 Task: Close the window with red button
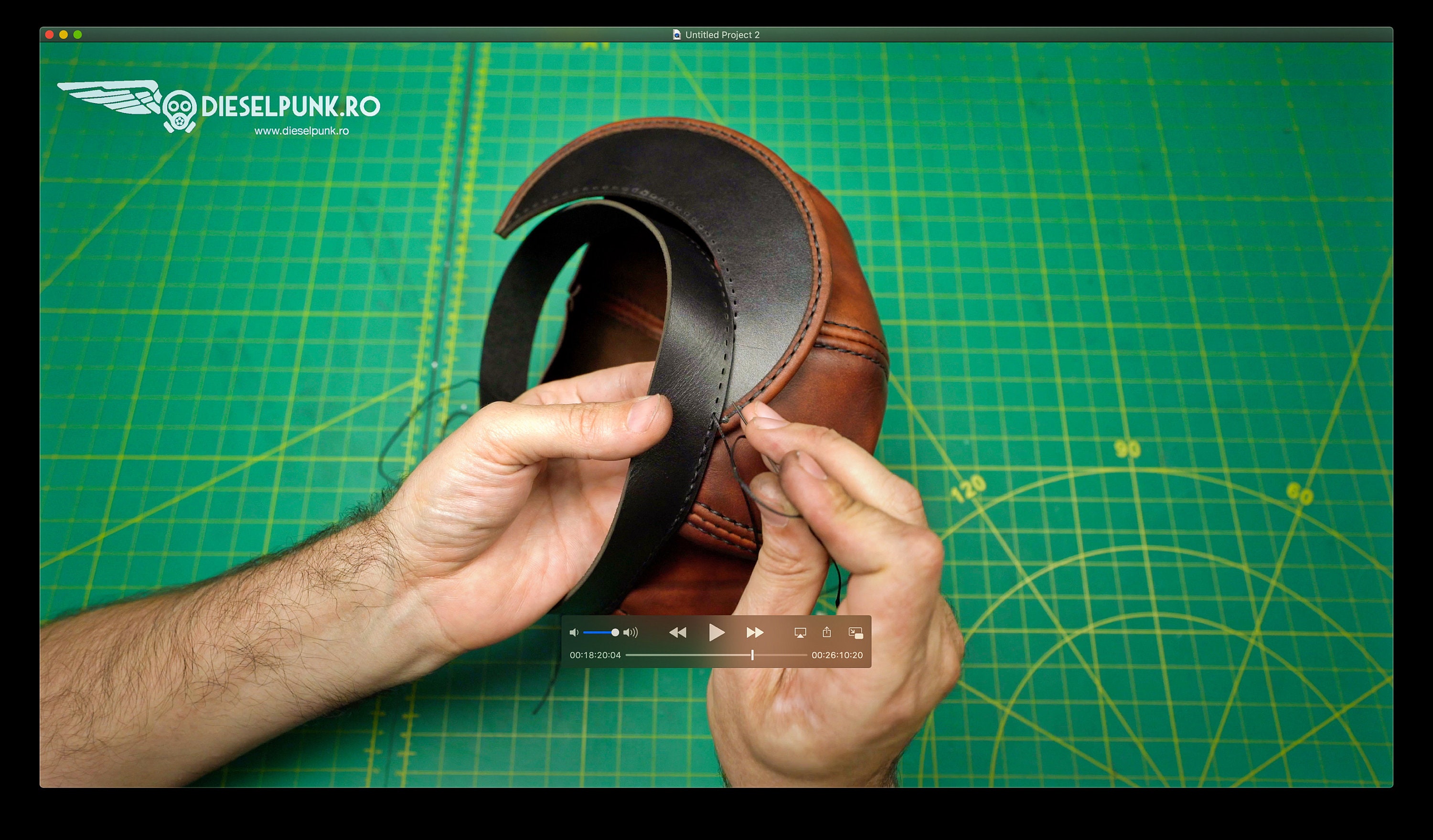pos(50,35)
